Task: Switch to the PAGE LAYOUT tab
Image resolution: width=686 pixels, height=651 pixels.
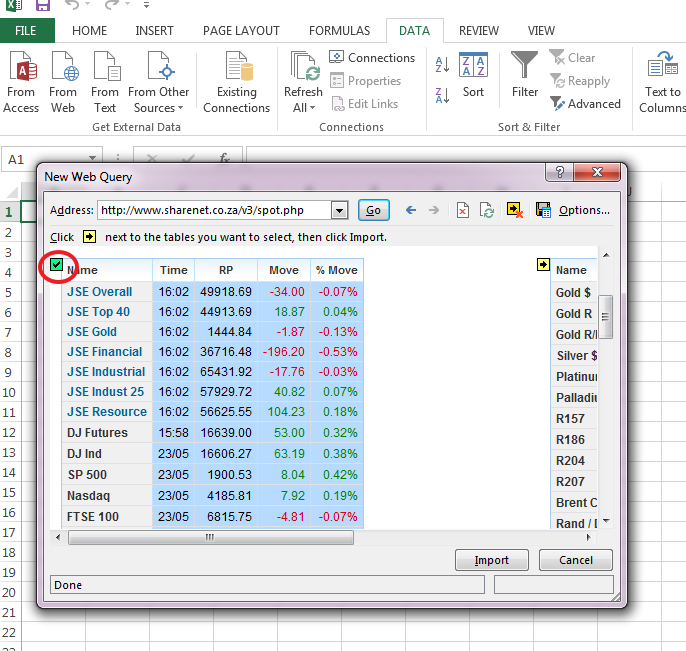Action: coord(241,31)
